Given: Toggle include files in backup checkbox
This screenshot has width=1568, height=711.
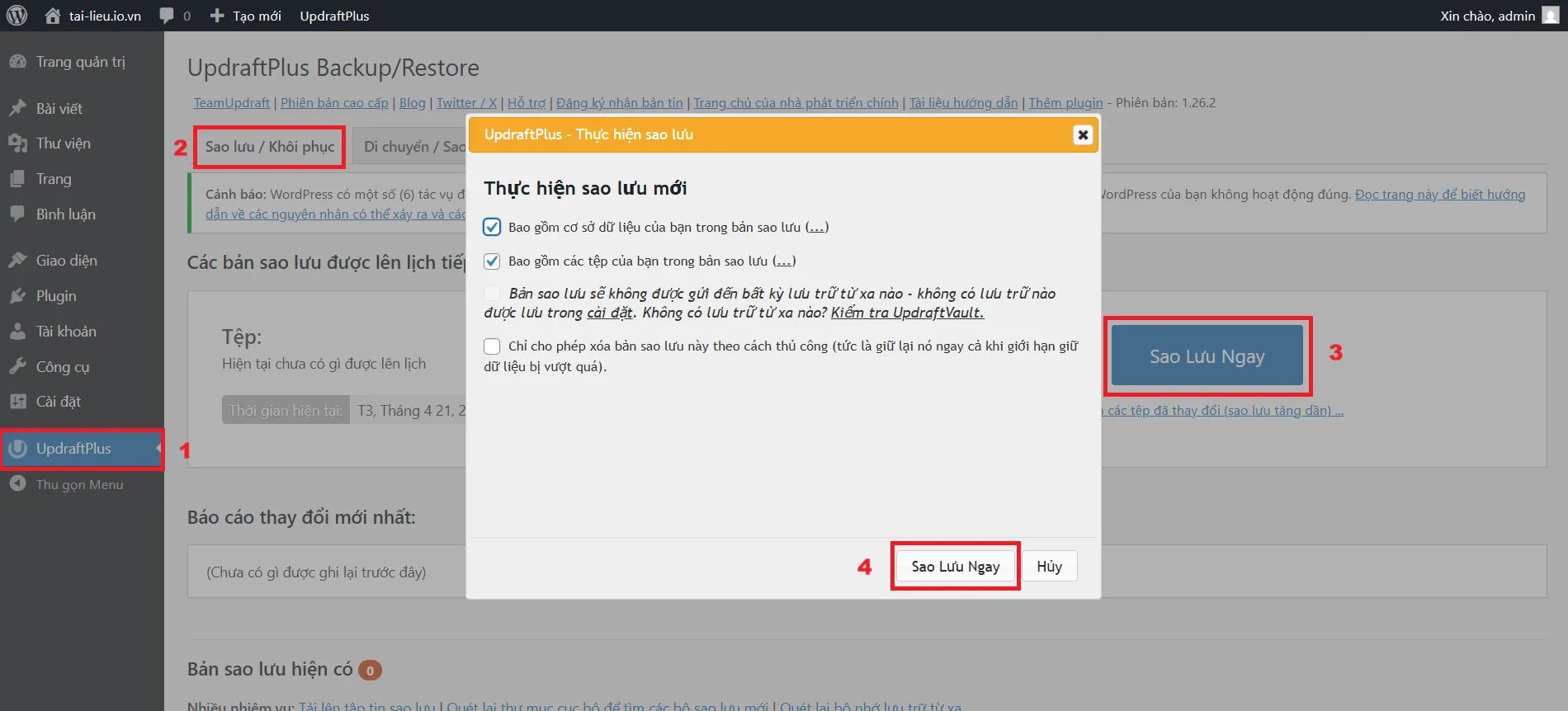Looking at the screenshot, I should [492, 261].
